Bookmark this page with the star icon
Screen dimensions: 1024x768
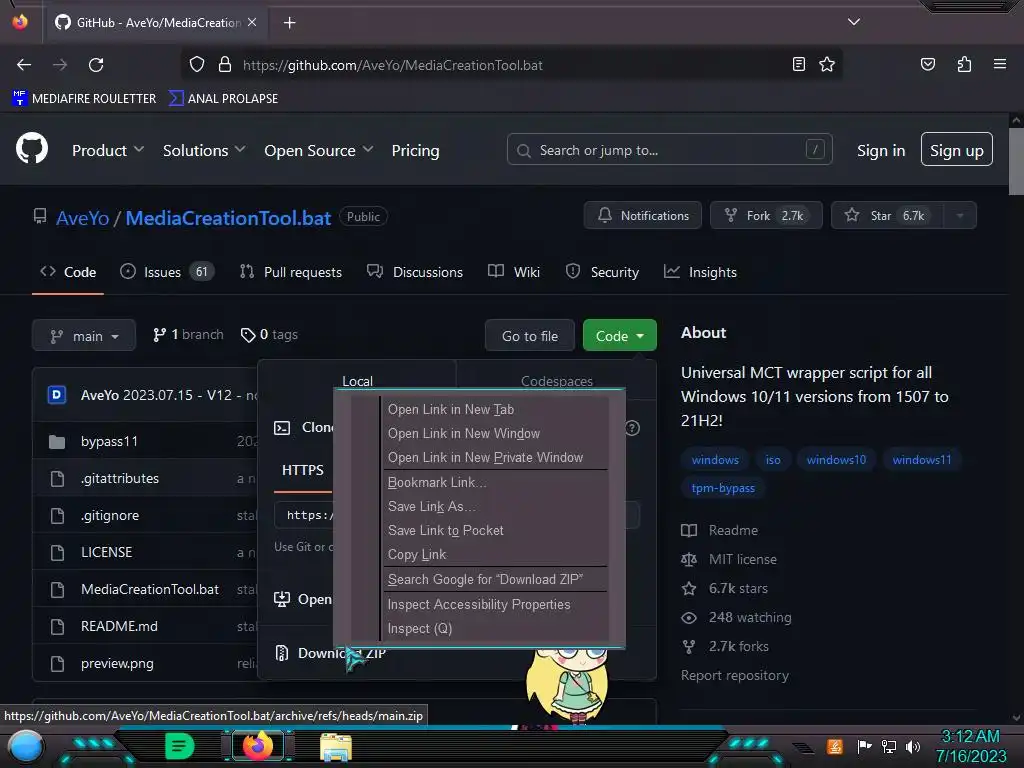pos(827,64)
